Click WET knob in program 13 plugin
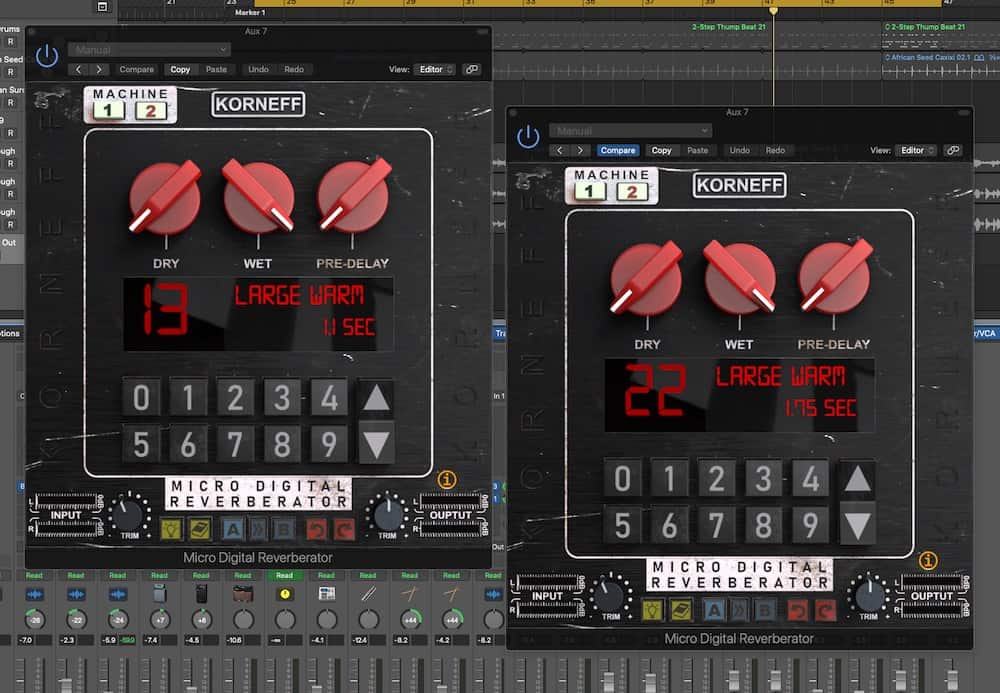Screen dimensions: 1000x693 coord(258,196)
